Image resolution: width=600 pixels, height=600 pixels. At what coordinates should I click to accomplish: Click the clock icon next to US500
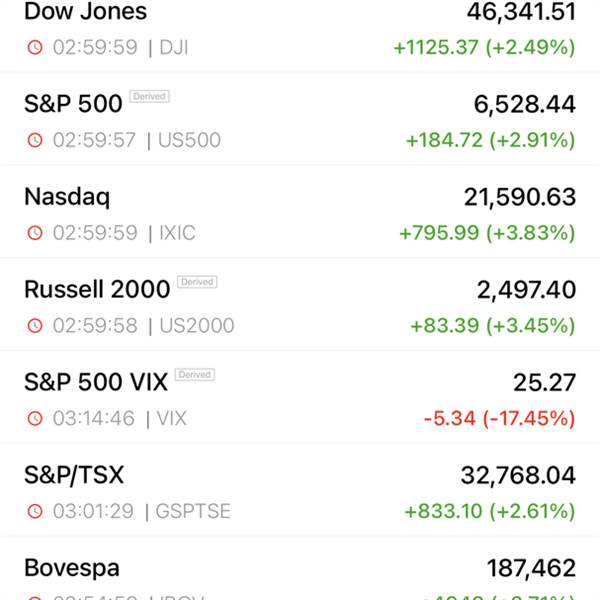(35, 140)
